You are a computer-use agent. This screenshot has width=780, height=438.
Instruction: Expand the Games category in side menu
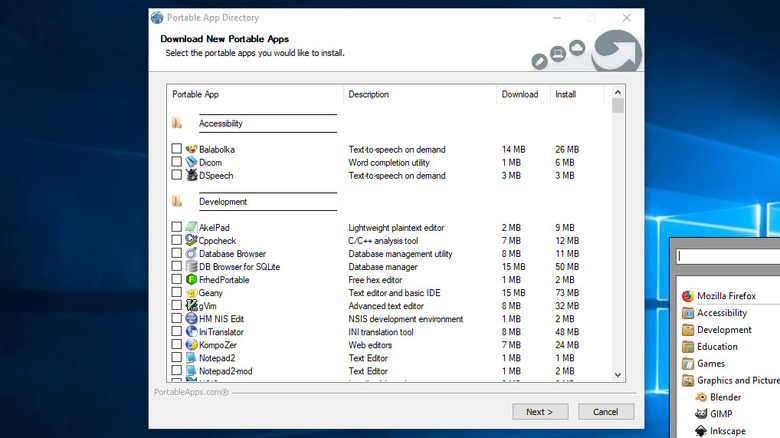pyautogui.click(x=711, y=363)
